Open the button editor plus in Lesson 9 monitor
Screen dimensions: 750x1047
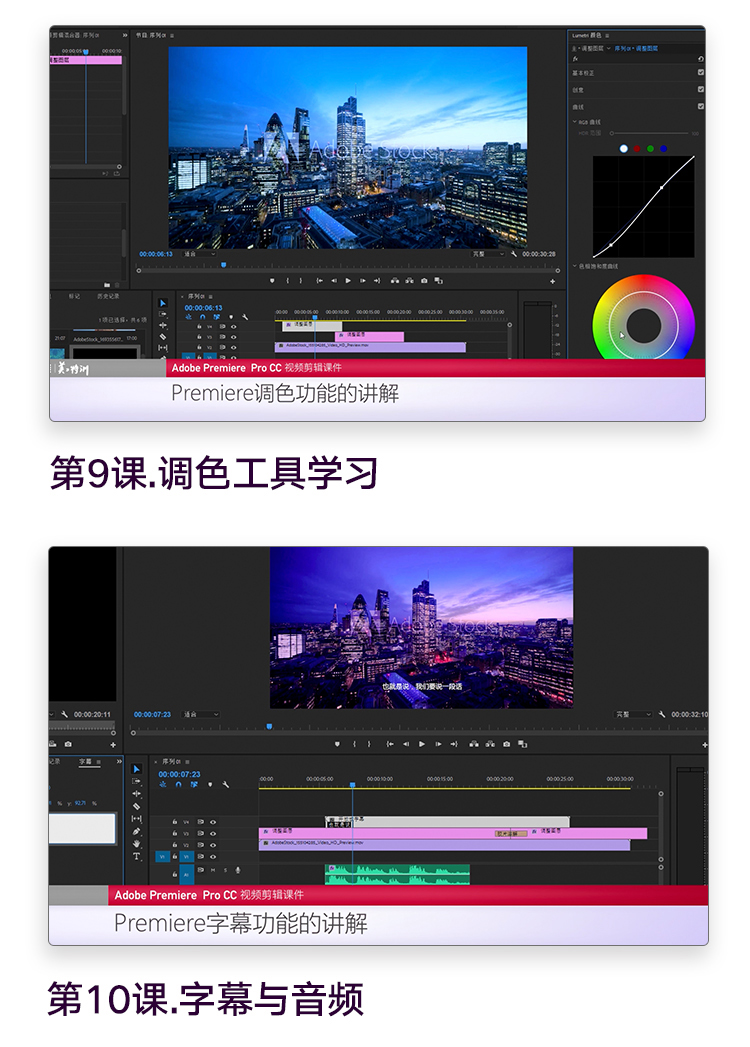(x=552, y=281)
